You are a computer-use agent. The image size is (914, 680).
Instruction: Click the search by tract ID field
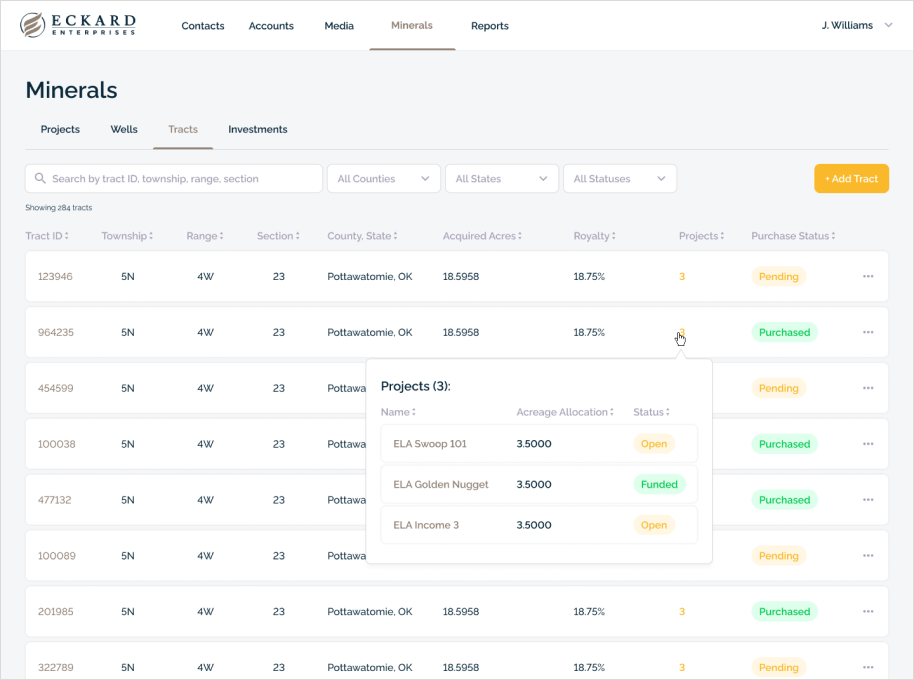174,178
